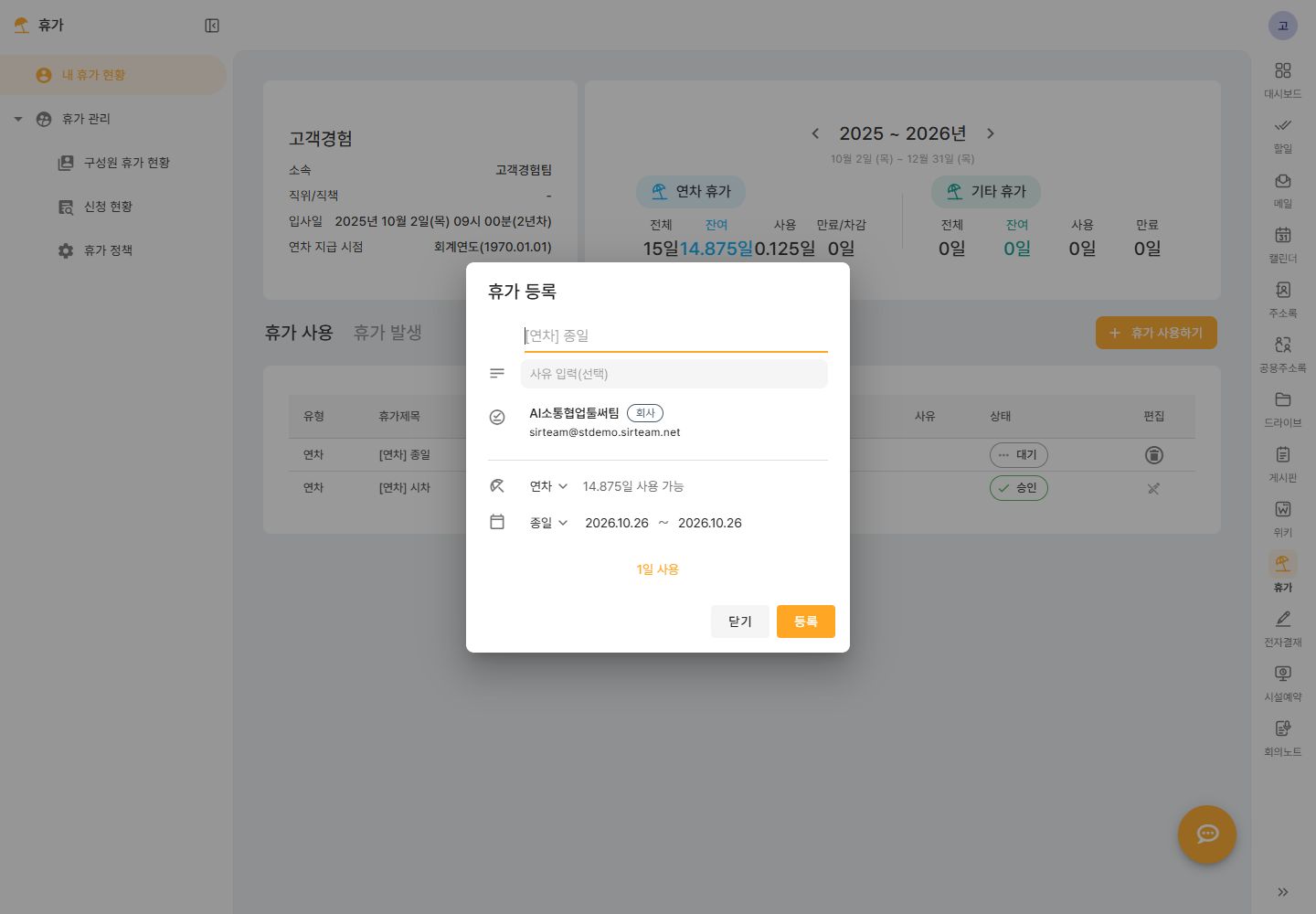Click the 등록 button
1316x914 pixels.
[806, 622]
